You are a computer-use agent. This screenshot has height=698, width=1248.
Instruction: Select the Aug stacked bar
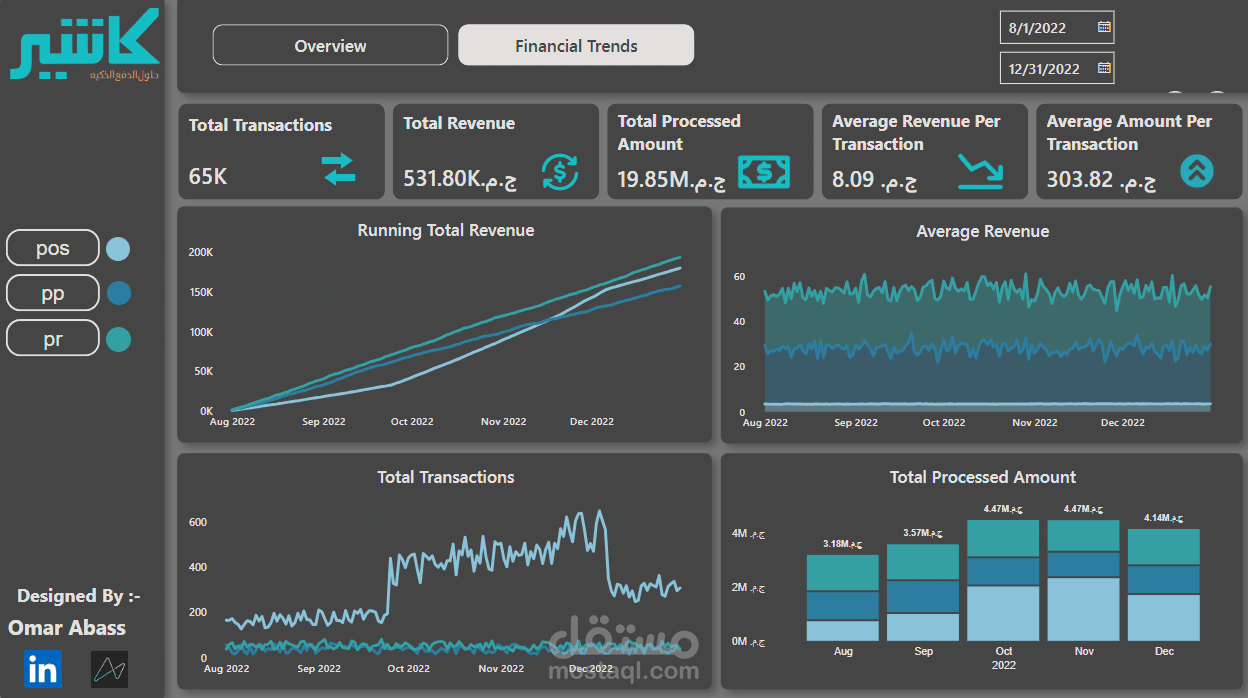click(843, 598)
